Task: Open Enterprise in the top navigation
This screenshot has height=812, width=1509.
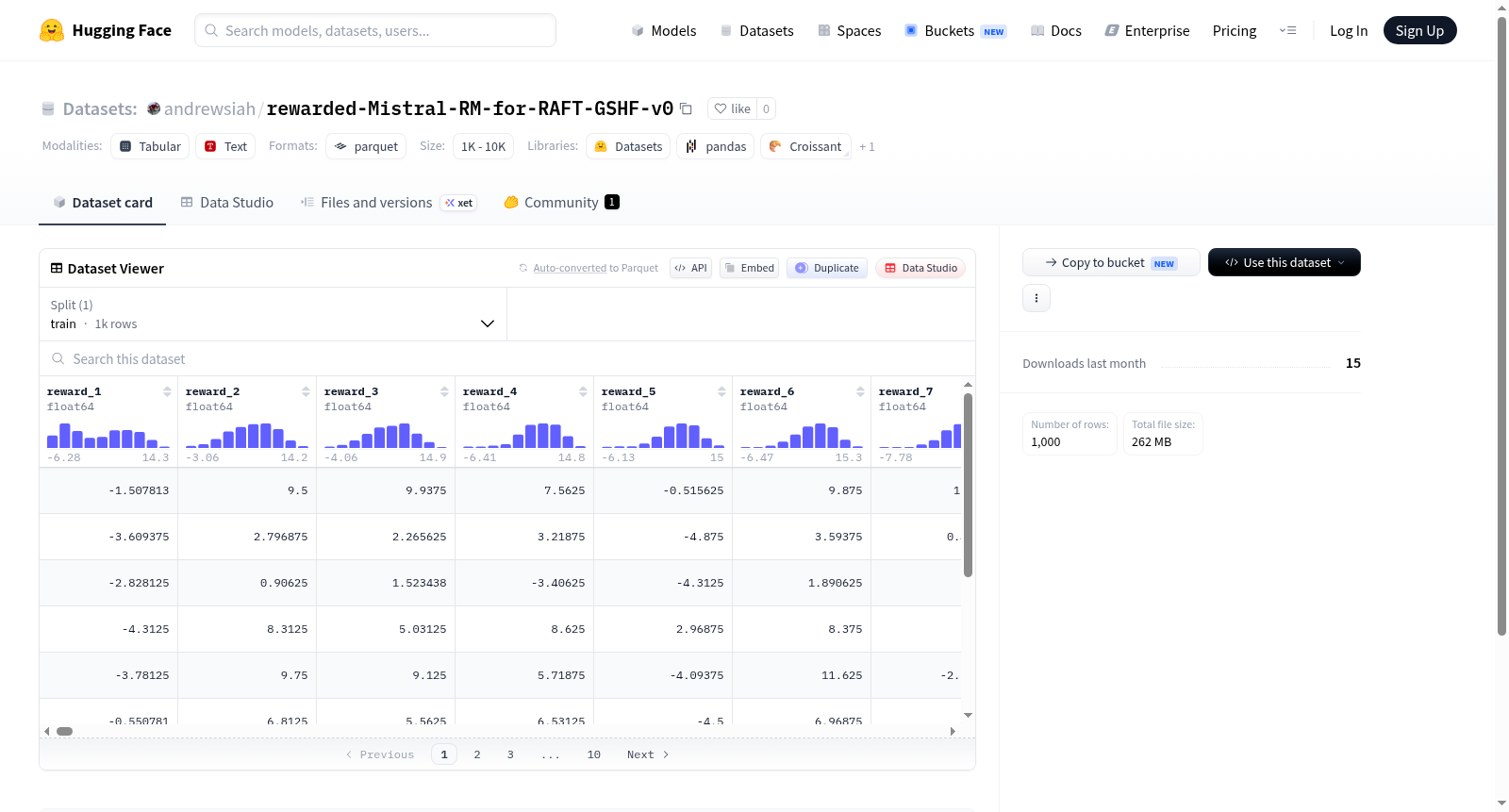Action: 1148,30
